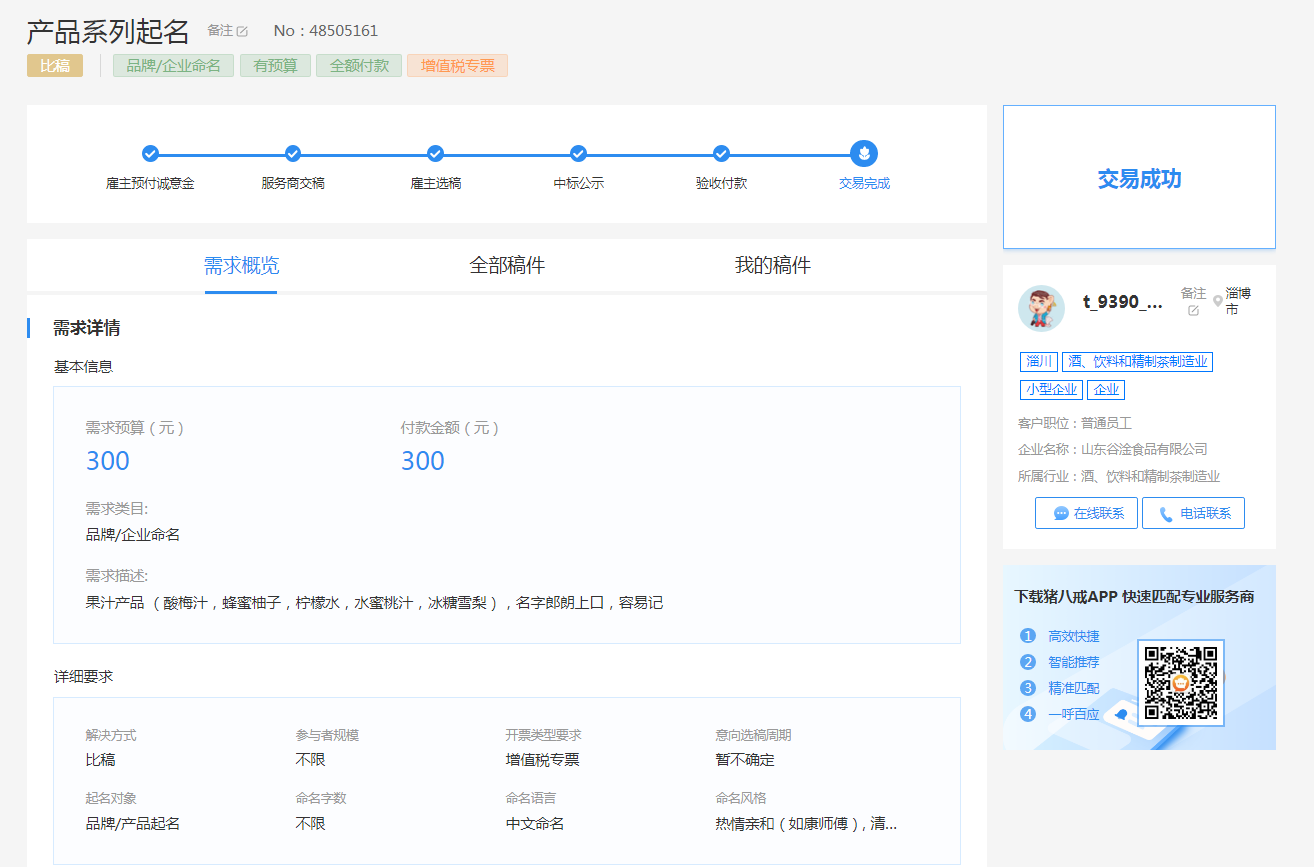Click the 解决方式 value 比稿

pos(101,760)
